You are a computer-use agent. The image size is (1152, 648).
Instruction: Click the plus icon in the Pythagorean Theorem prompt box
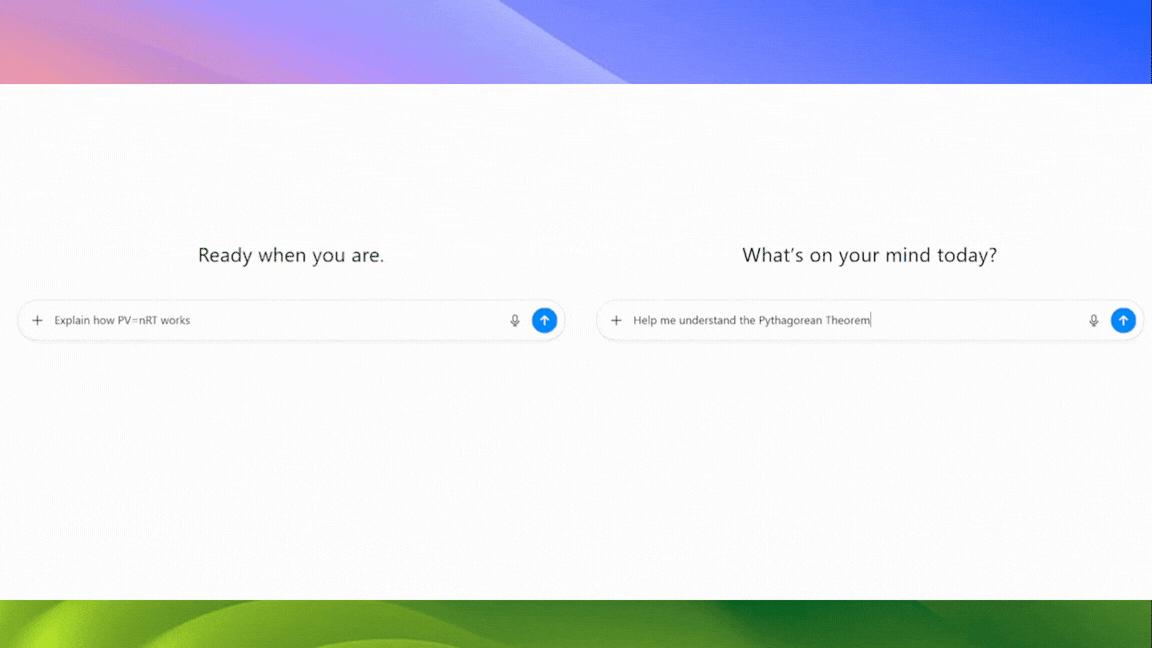[x=616, y=320]
